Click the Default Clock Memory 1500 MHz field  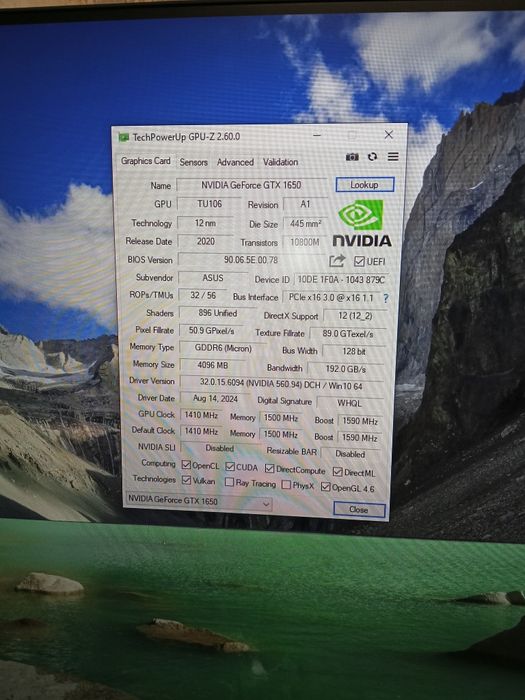pos(281,434)
